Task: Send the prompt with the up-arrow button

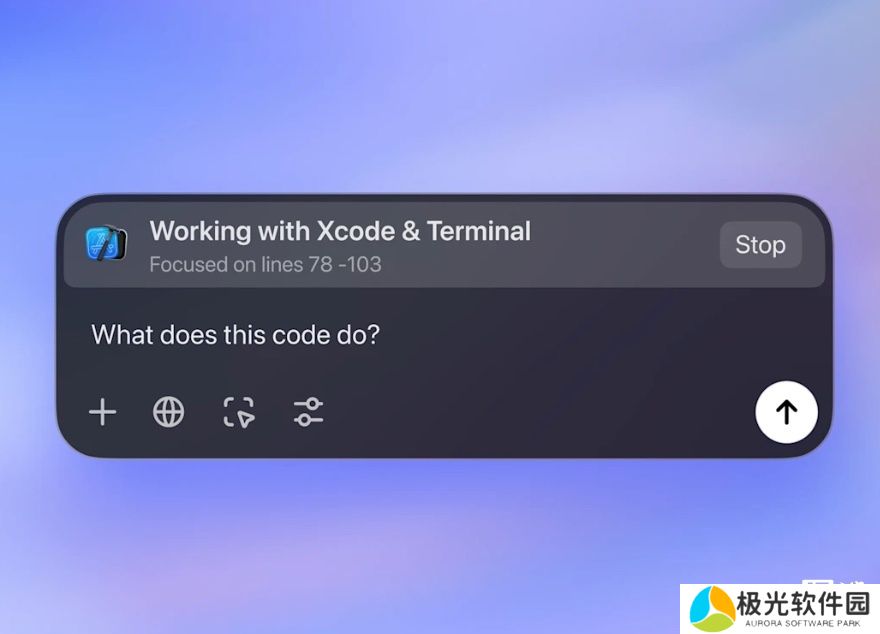Action: [x=786, y=412]
